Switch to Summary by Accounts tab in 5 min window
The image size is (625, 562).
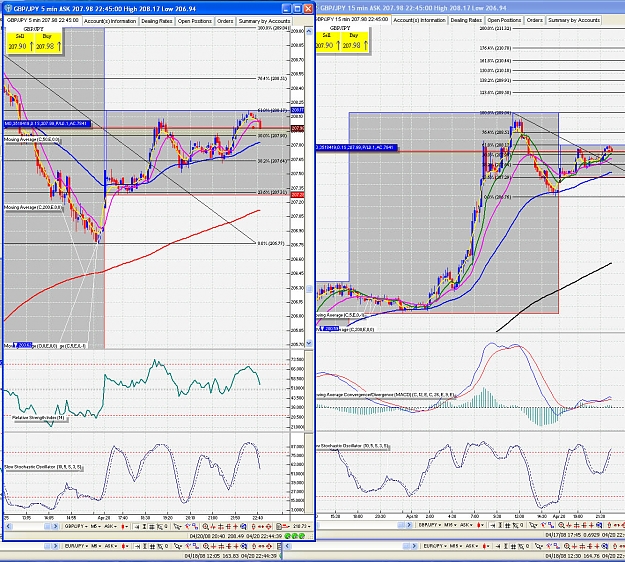[x=264, y=21]
